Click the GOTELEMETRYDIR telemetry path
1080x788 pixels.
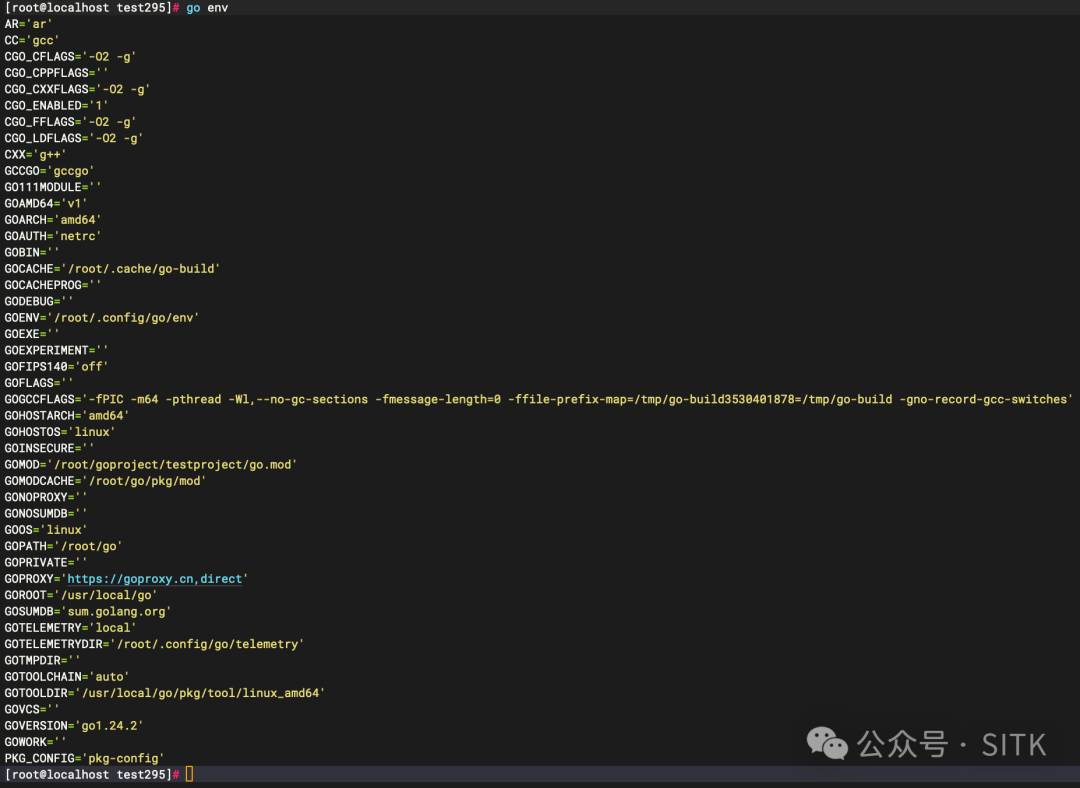click(207, 644)
